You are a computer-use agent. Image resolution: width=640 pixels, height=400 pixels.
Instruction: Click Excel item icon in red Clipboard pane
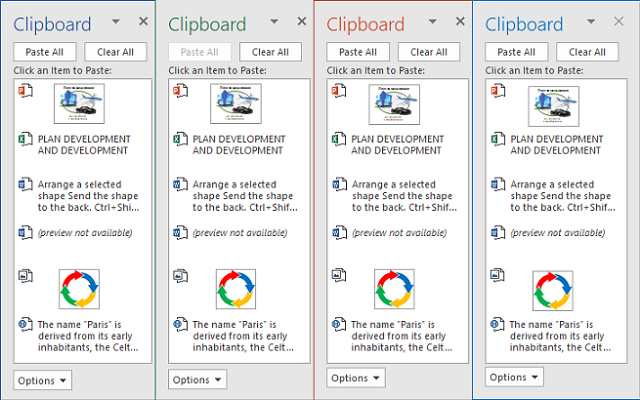pos(339,139)
